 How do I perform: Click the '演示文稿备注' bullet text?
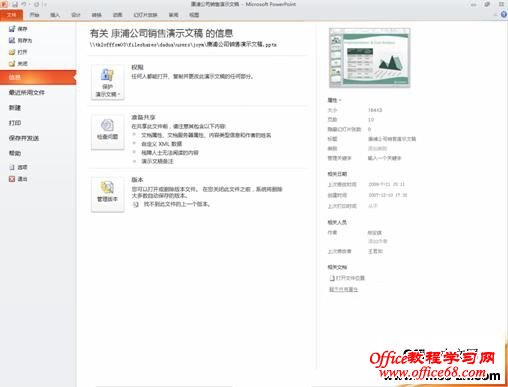point(157,161)
